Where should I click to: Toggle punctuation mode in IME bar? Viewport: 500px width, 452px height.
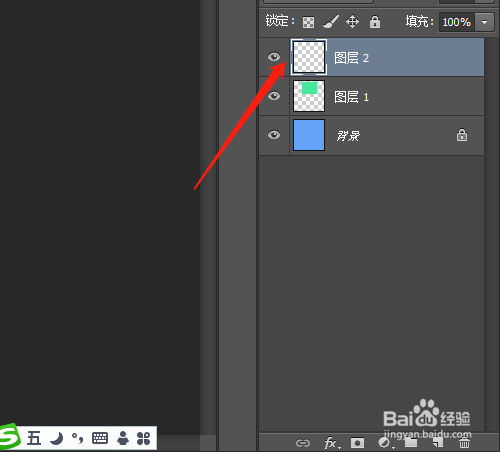tap(78, 438)
